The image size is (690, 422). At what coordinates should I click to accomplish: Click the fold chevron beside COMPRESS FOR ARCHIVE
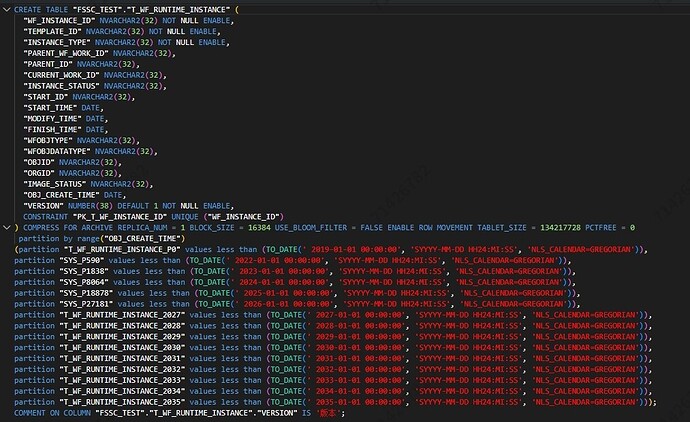pyautogui.click(x=6, y=227)
